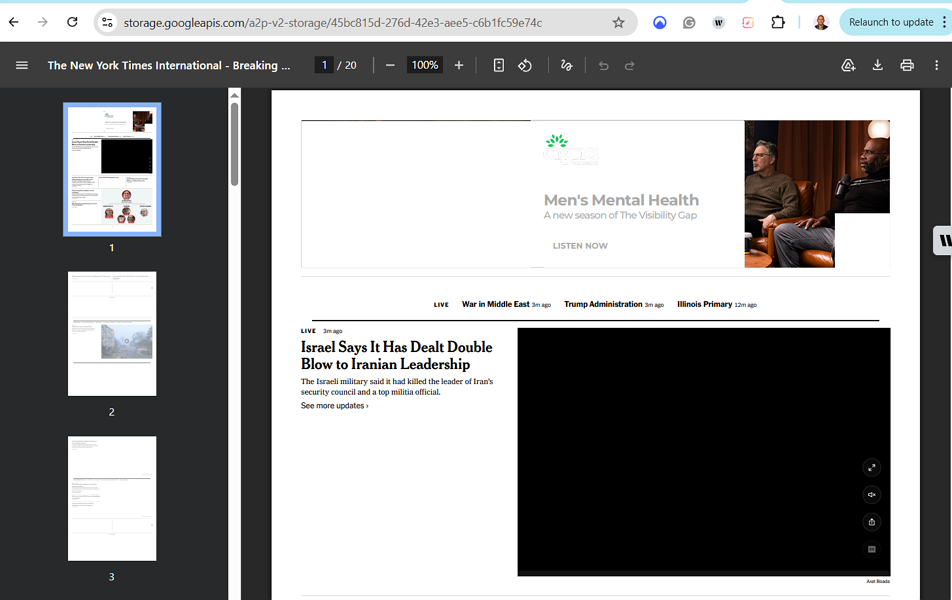This screenshot has width=952, height=600.
Task: Mute the video with speaker icon
Action: pos(871,495)
